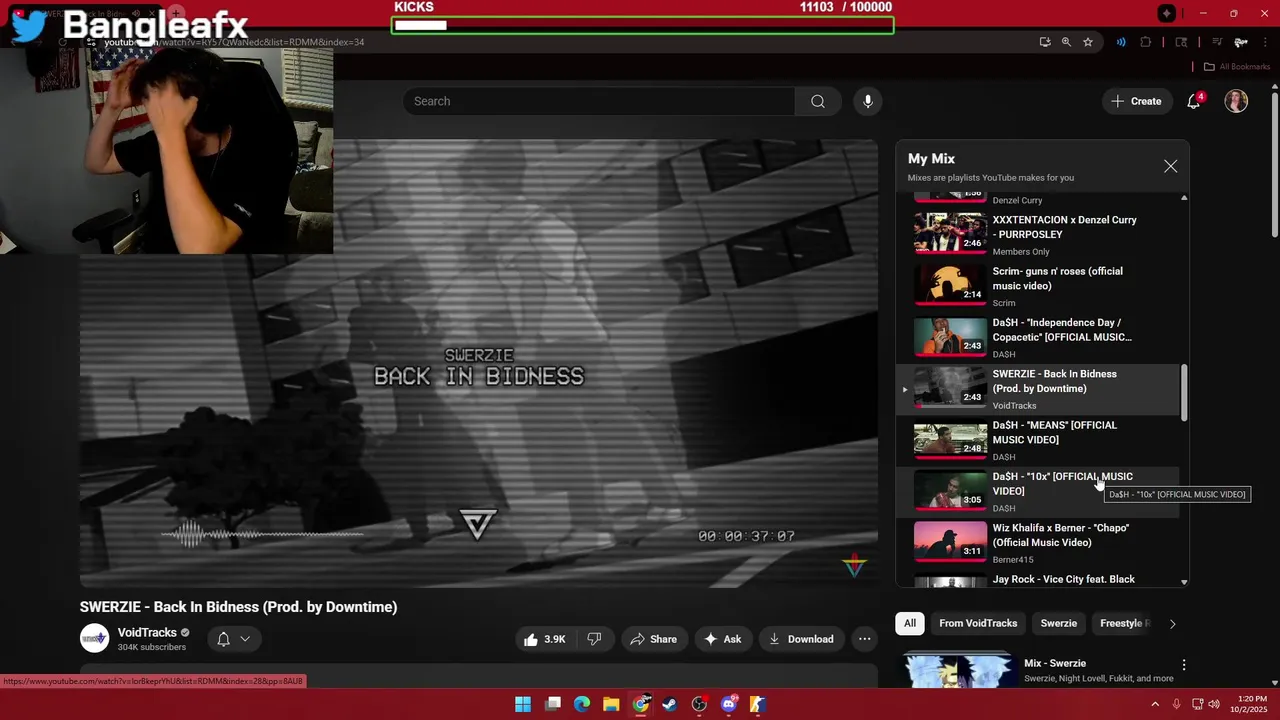Close the My Mix playlist panel
Screen dimensions: 1280x720
(1170, 166)
